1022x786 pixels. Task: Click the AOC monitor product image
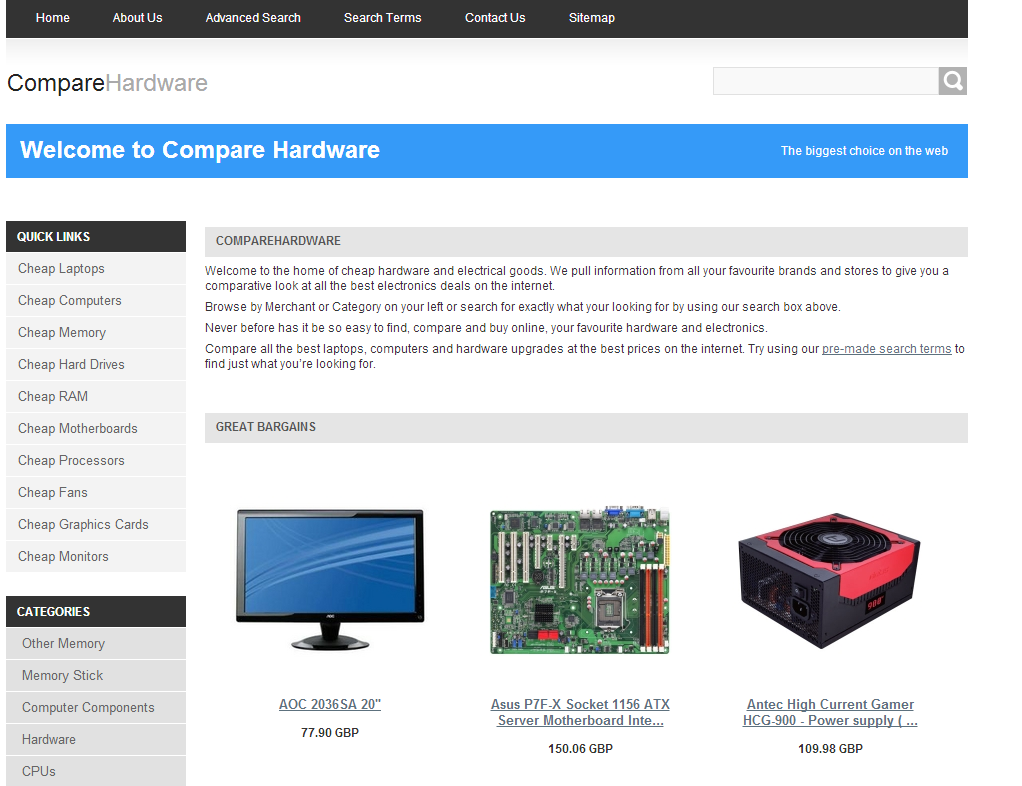(x=330, y=579)
